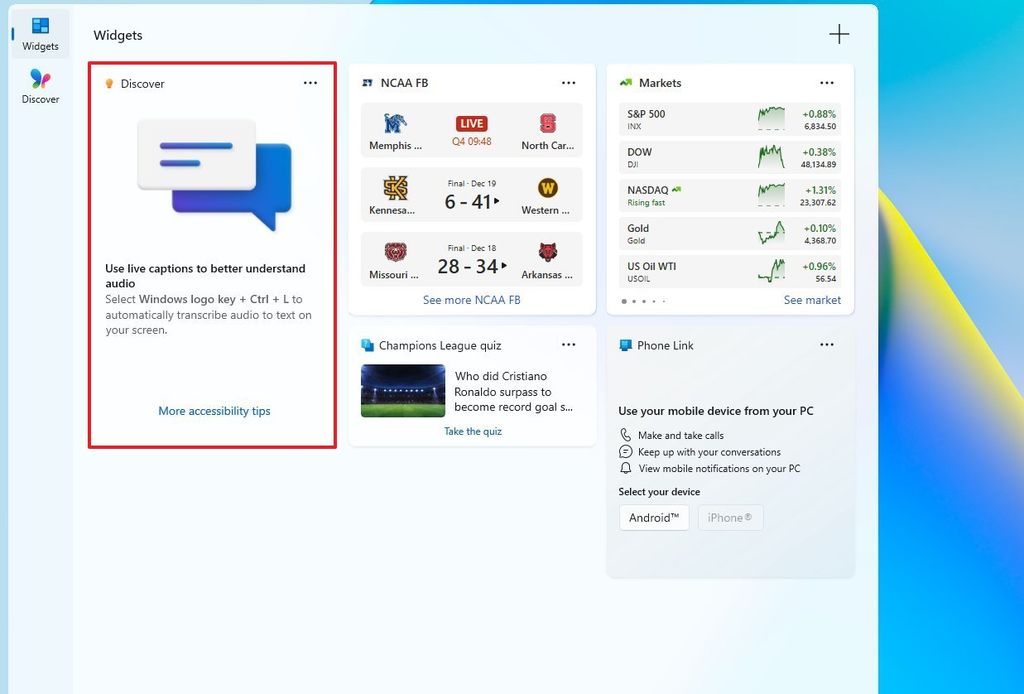Viewport: 1024px width, 694px height.
Task: Click the S&P 500 name label
Action: click(646, 114)
